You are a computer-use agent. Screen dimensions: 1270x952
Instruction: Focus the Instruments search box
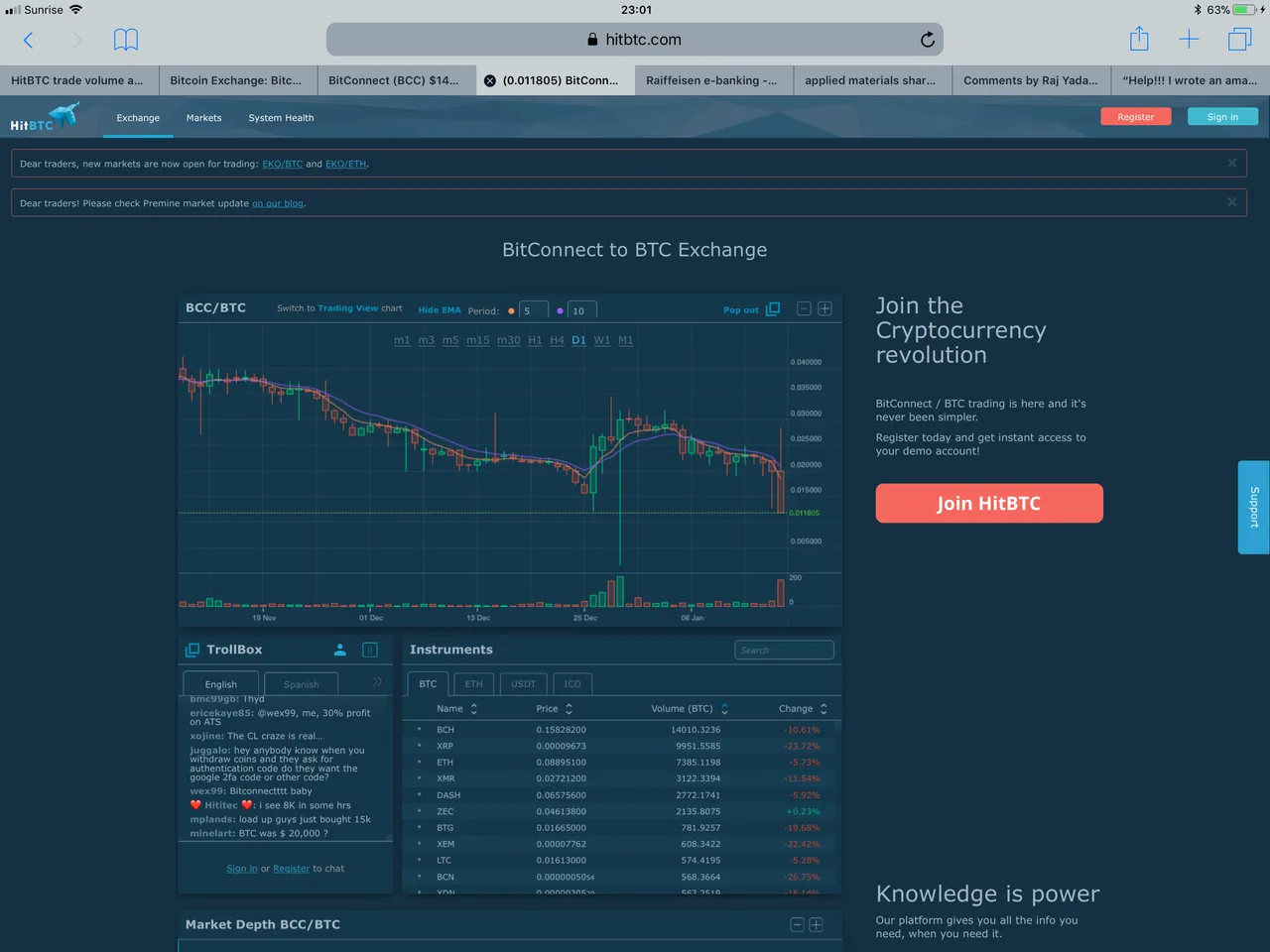[784, 651]
